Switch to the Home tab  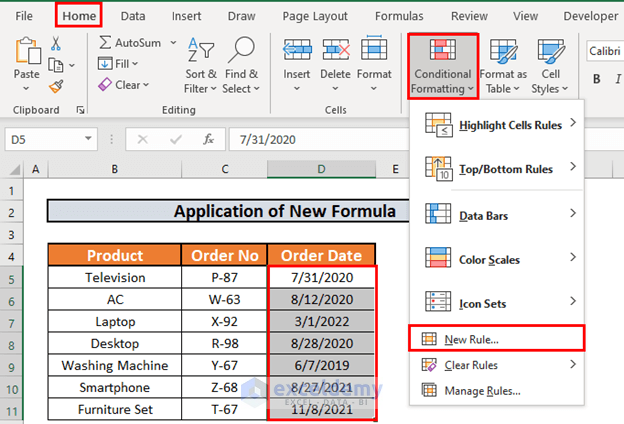pyautogui.click(x=79, y=16)
